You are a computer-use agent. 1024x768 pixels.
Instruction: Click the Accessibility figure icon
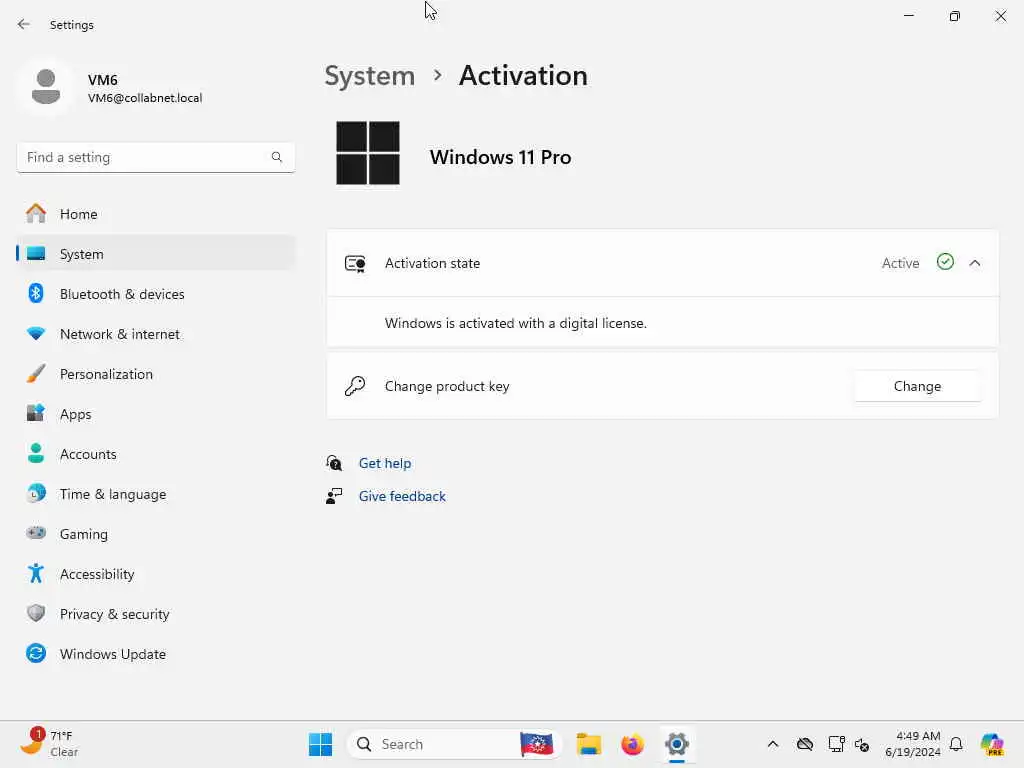(x=36, y=573)
